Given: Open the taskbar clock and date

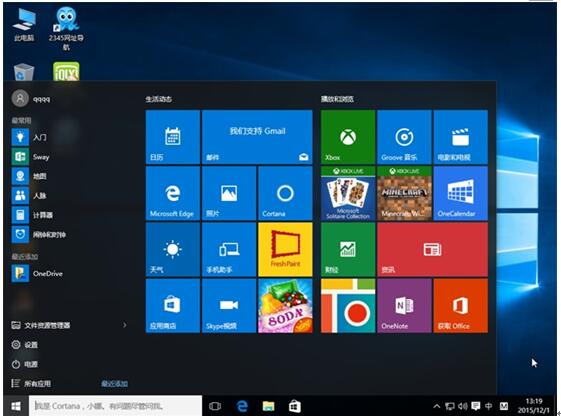Looking at the screenshot, I should [x=533, y=406].
